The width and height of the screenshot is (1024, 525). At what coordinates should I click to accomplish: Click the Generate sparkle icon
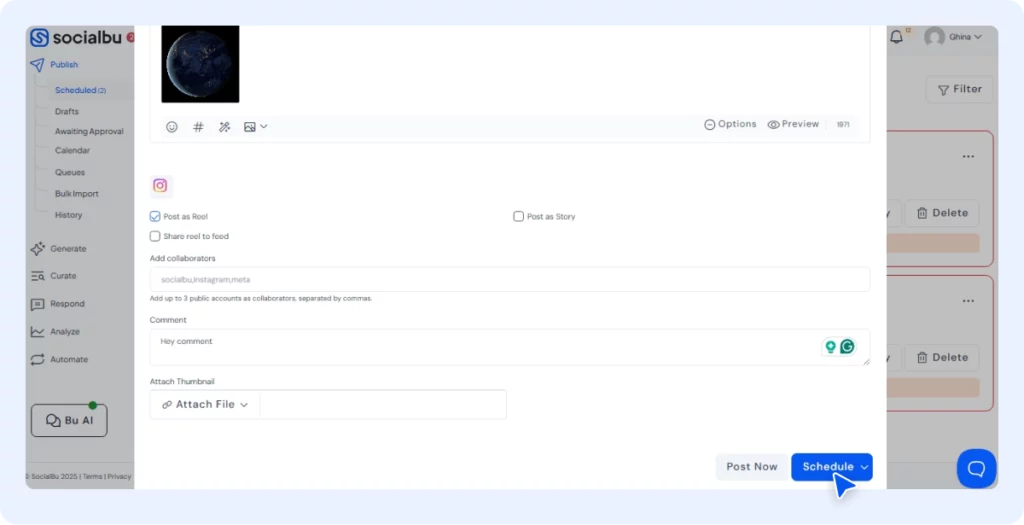click(x=37, y=249)
